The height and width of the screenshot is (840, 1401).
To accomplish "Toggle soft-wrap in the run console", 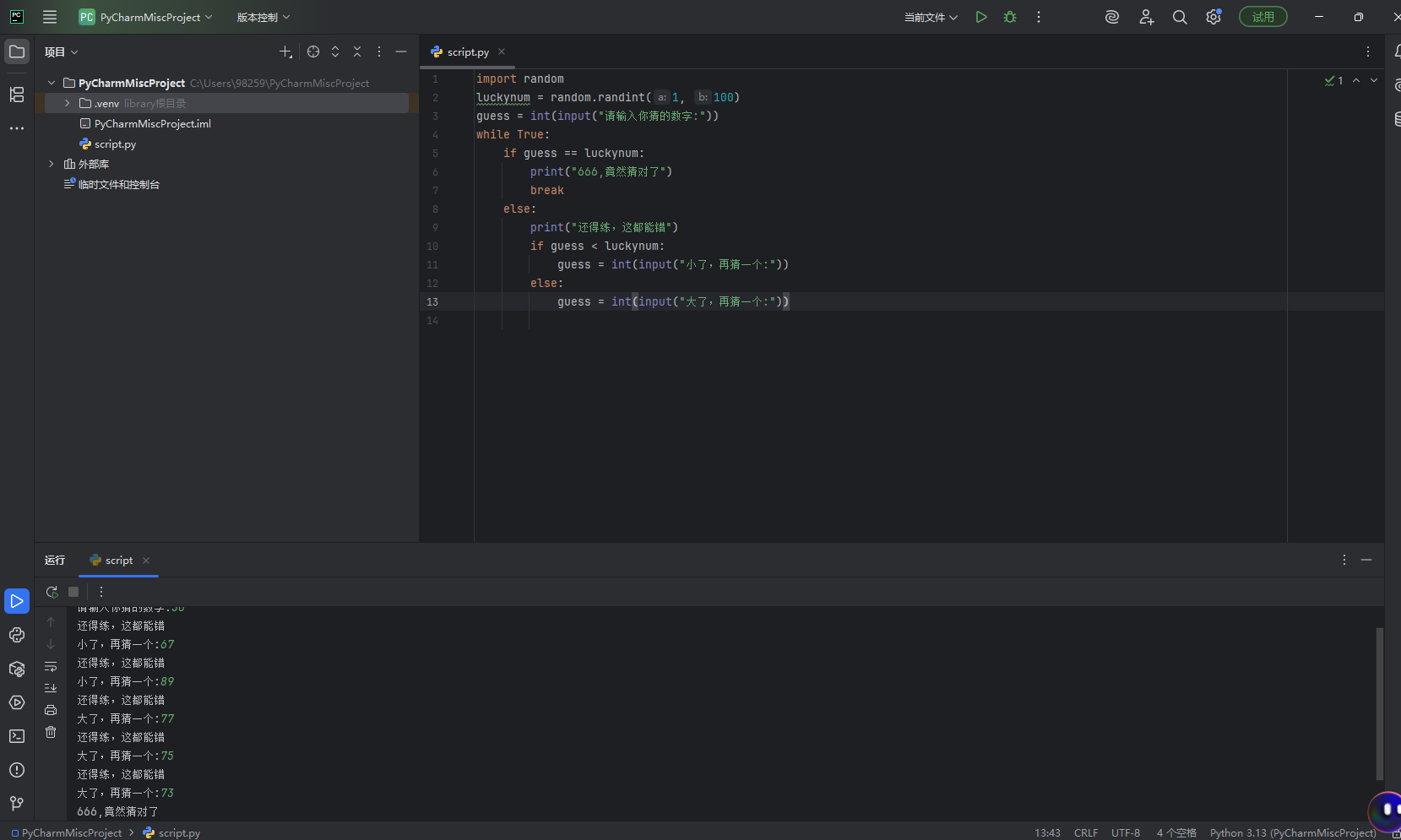I will (51, 666).
